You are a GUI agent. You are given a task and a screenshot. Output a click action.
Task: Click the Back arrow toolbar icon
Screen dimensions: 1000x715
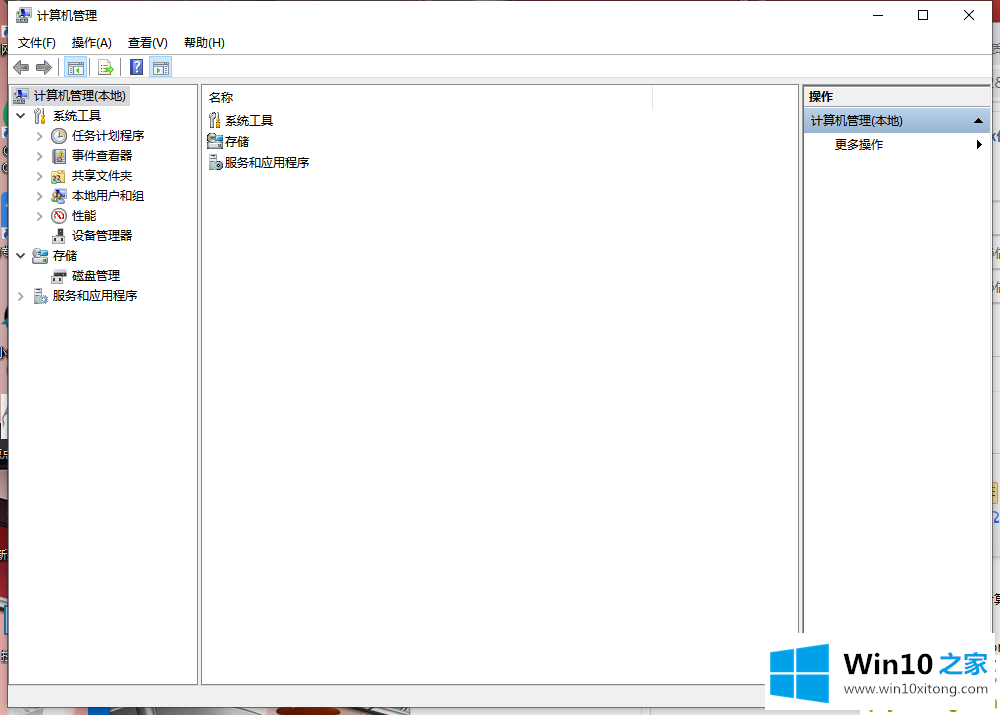(x=21, y=67)
